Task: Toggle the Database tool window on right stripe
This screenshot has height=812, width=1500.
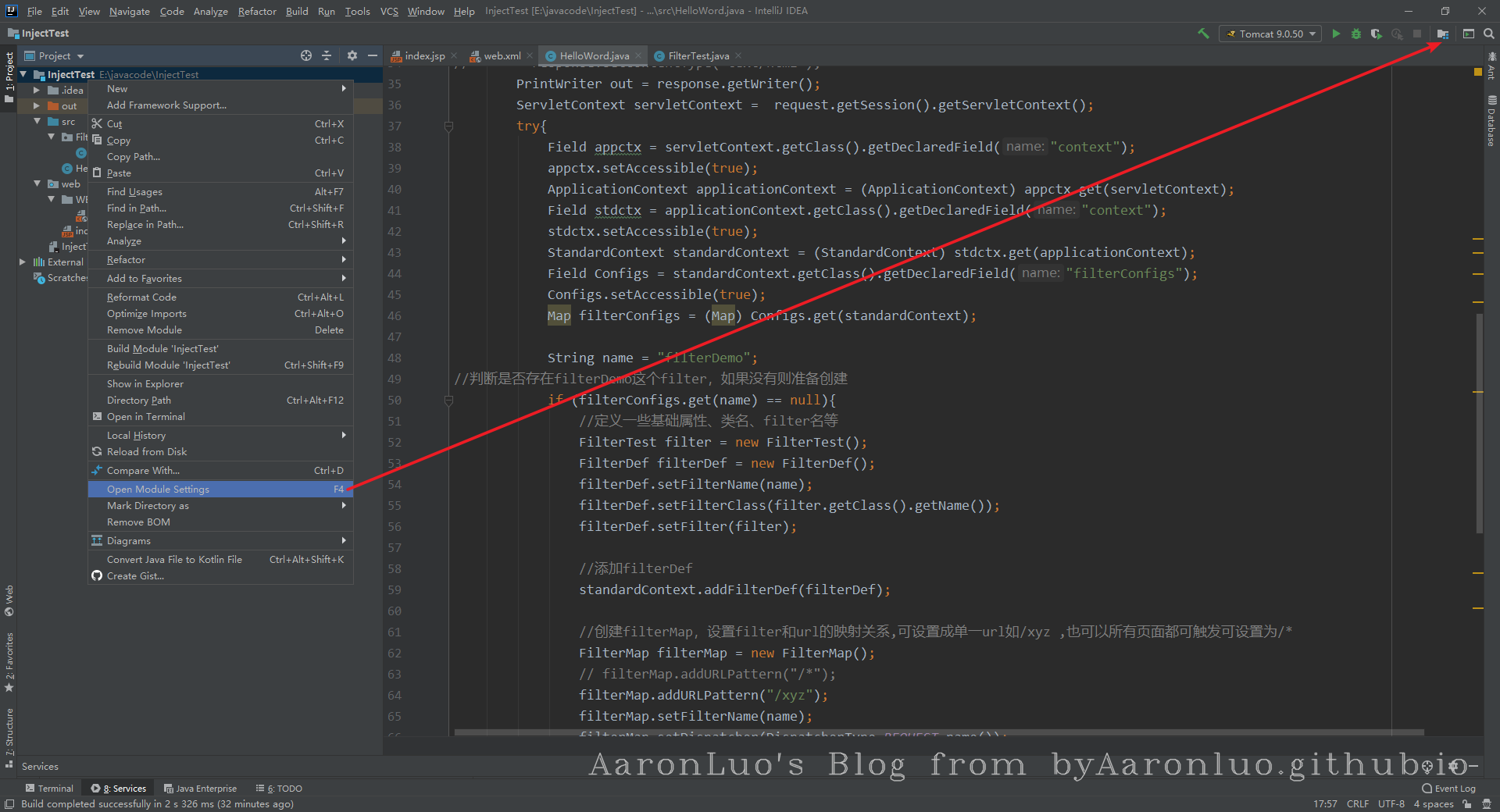Action: click(x=1491, y=122)
